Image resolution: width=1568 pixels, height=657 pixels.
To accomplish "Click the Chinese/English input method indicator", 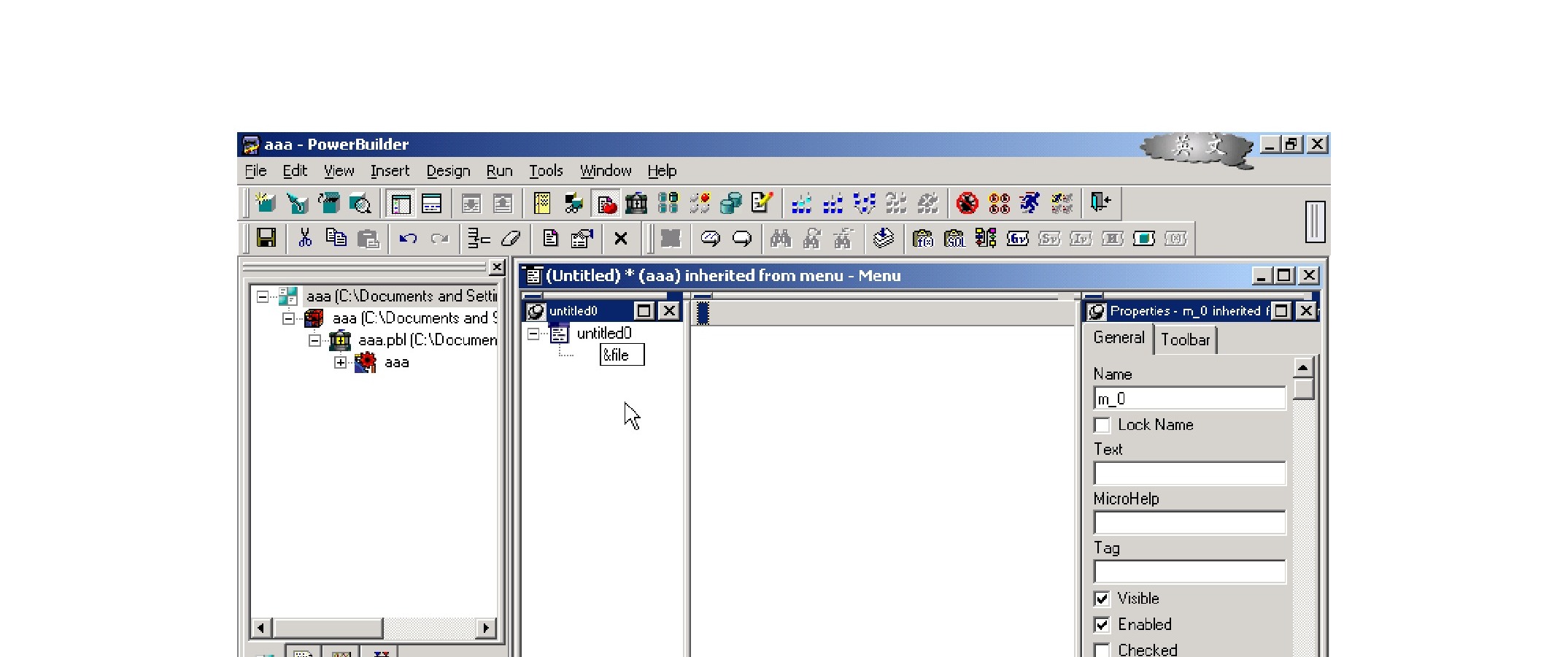I will tap(1197, 148).
